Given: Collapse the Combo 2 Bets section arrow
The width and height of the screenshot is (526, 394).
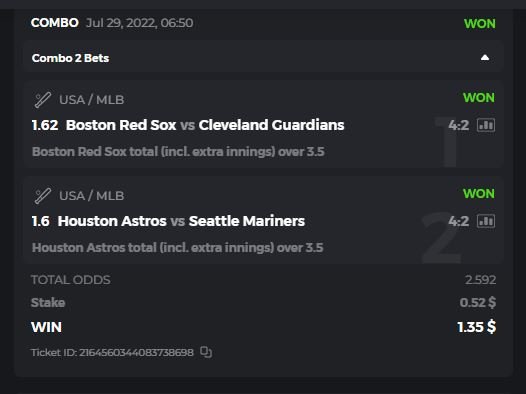Looking at the screenshot, I should coord(485,58).
